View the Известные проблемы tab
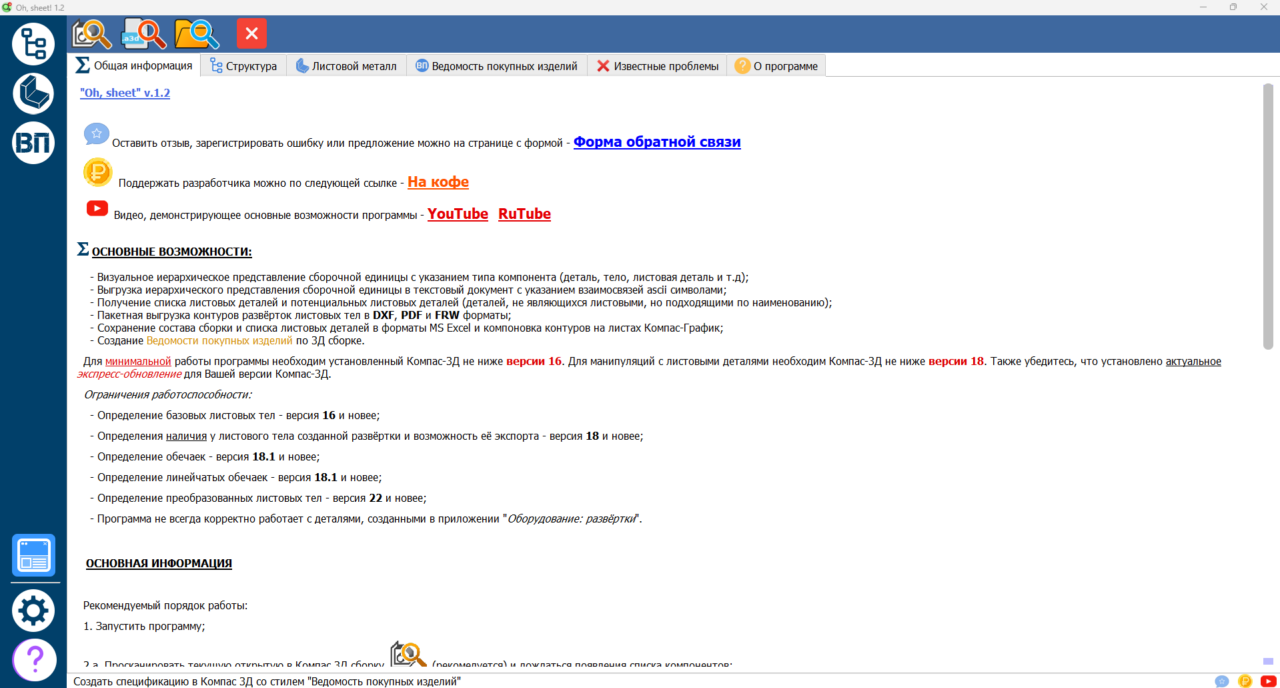 point(657,66)
